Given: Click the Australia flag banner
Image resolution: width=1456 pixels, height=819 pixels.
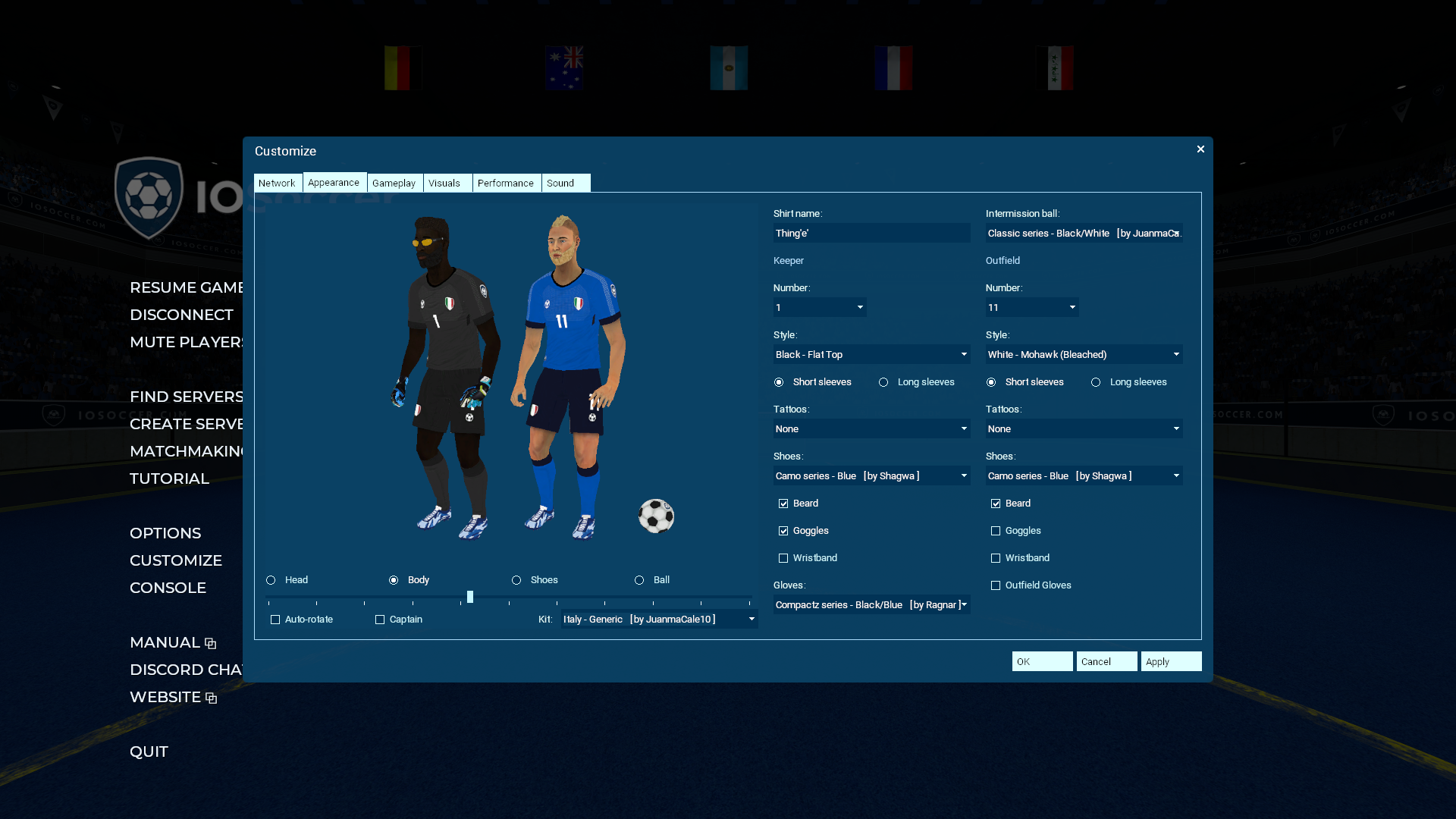Looking at the screenshot, I should [x=564, y=67].
